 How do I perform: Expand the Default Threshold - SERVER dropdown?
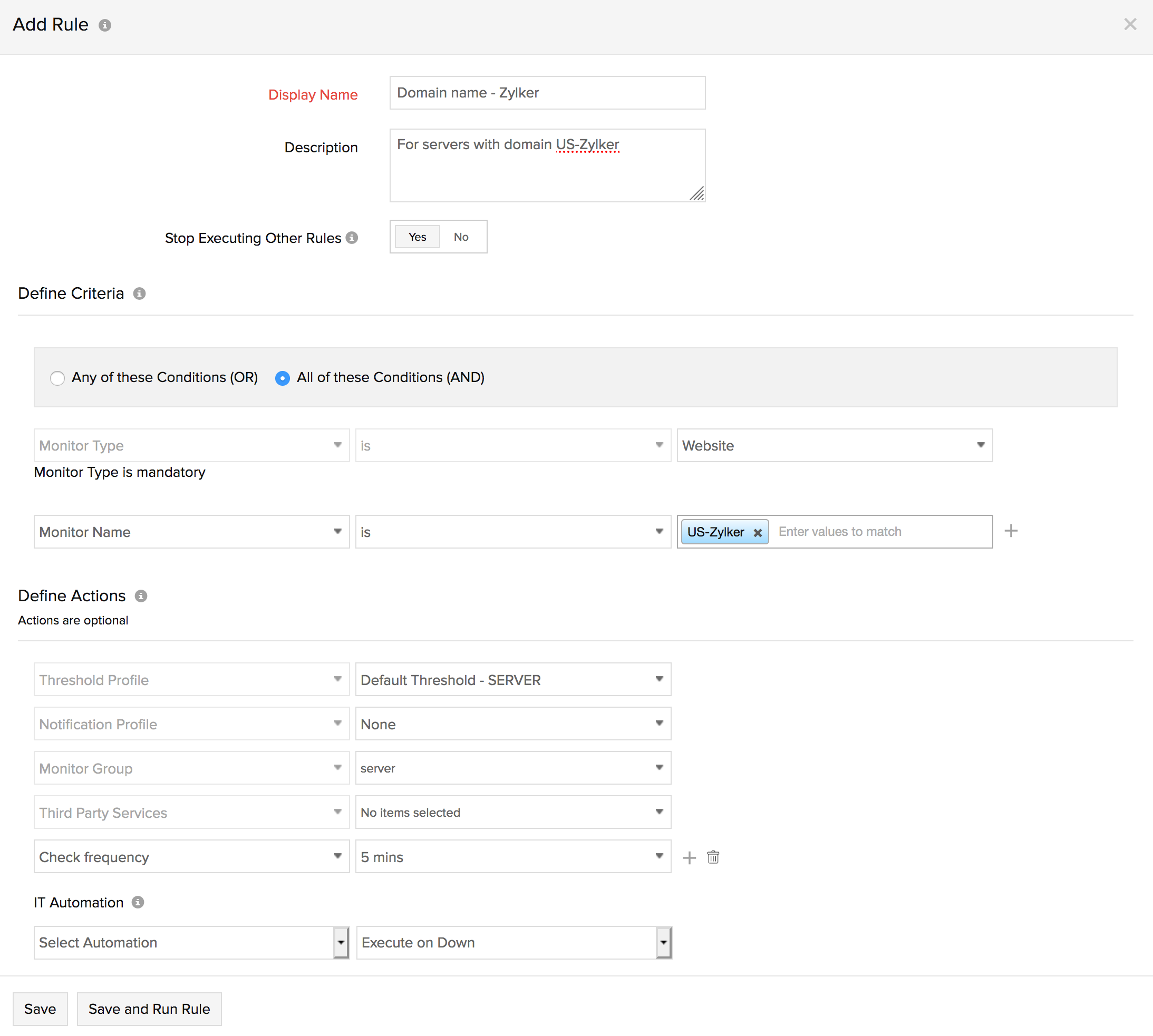click(x=512, y=680)
